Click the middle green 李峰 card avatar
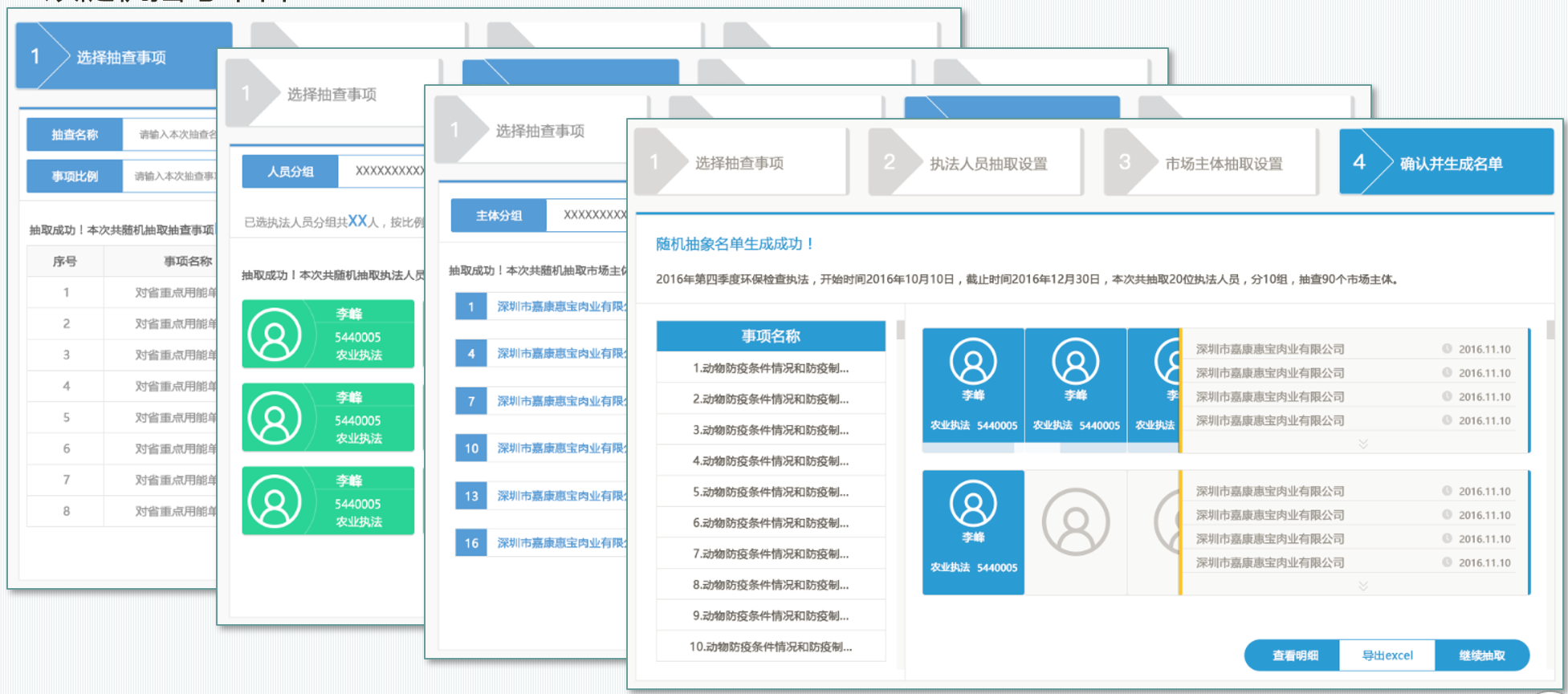The height and width of the screenshot is (694, 1568). point(275,418)
